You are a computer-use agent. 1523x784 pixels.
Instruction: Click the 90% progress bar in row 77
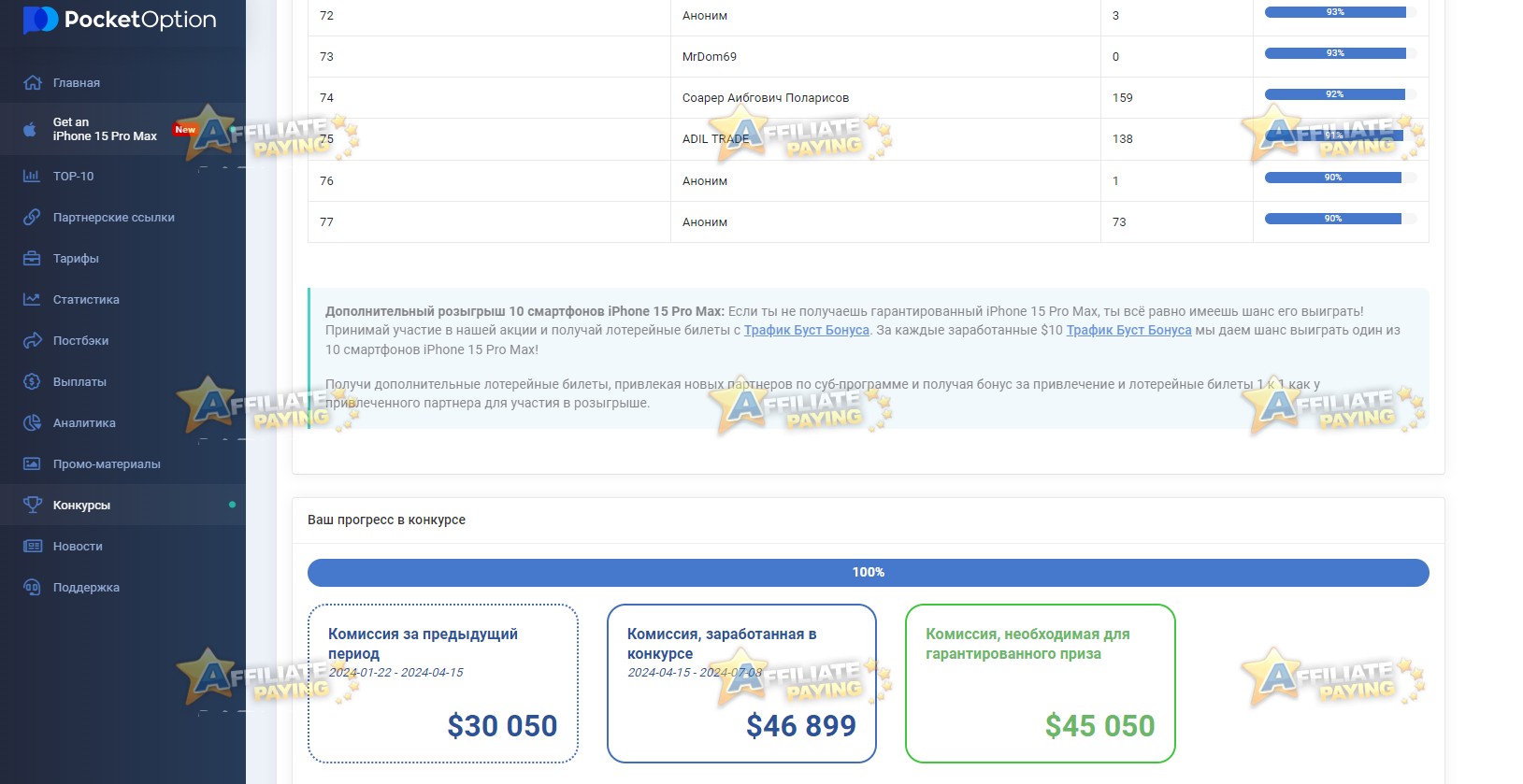[x=1341, y=219]
